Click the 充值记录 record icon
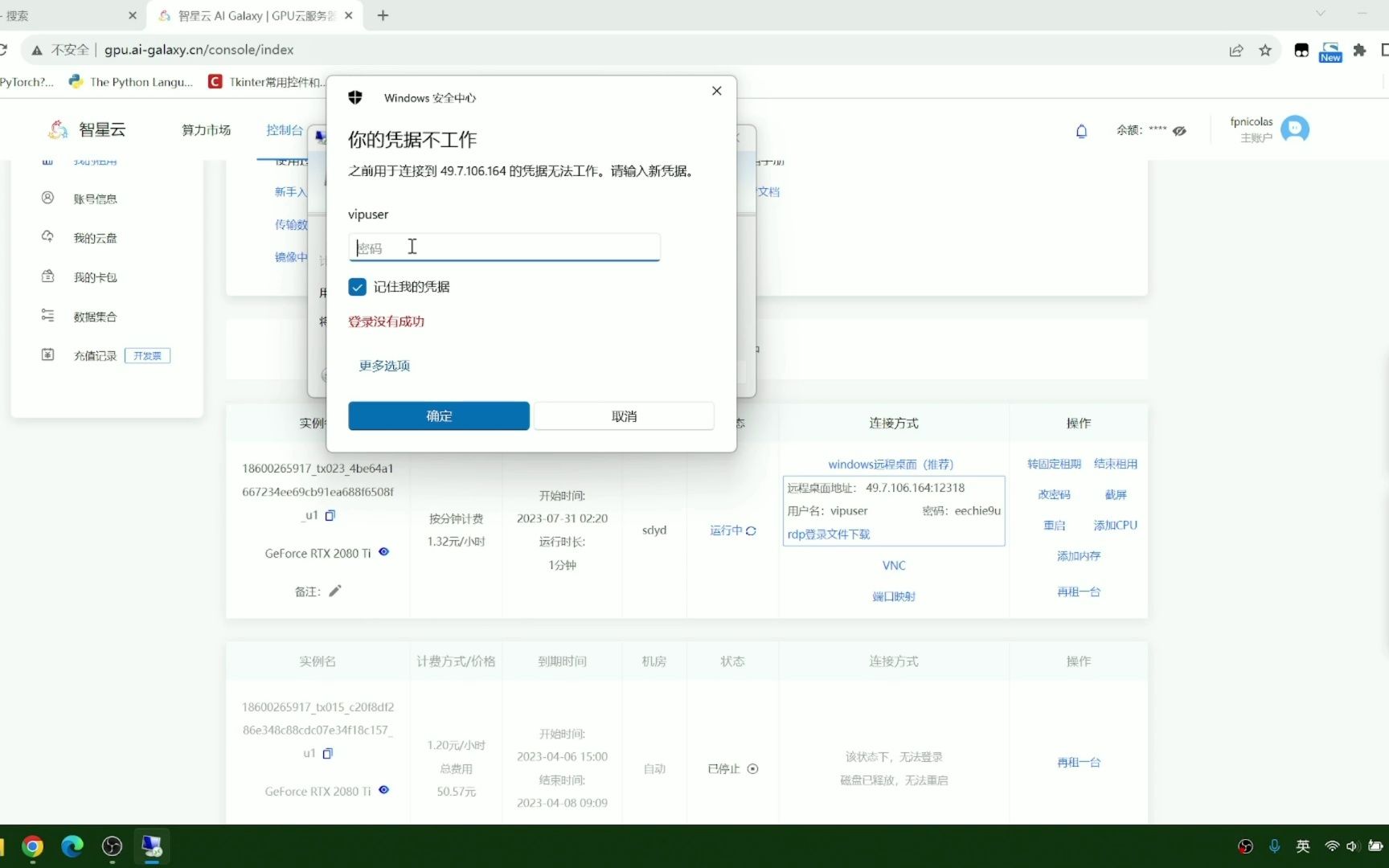The width and height of the screenshot is (1389, 868). tap(47, 354)
